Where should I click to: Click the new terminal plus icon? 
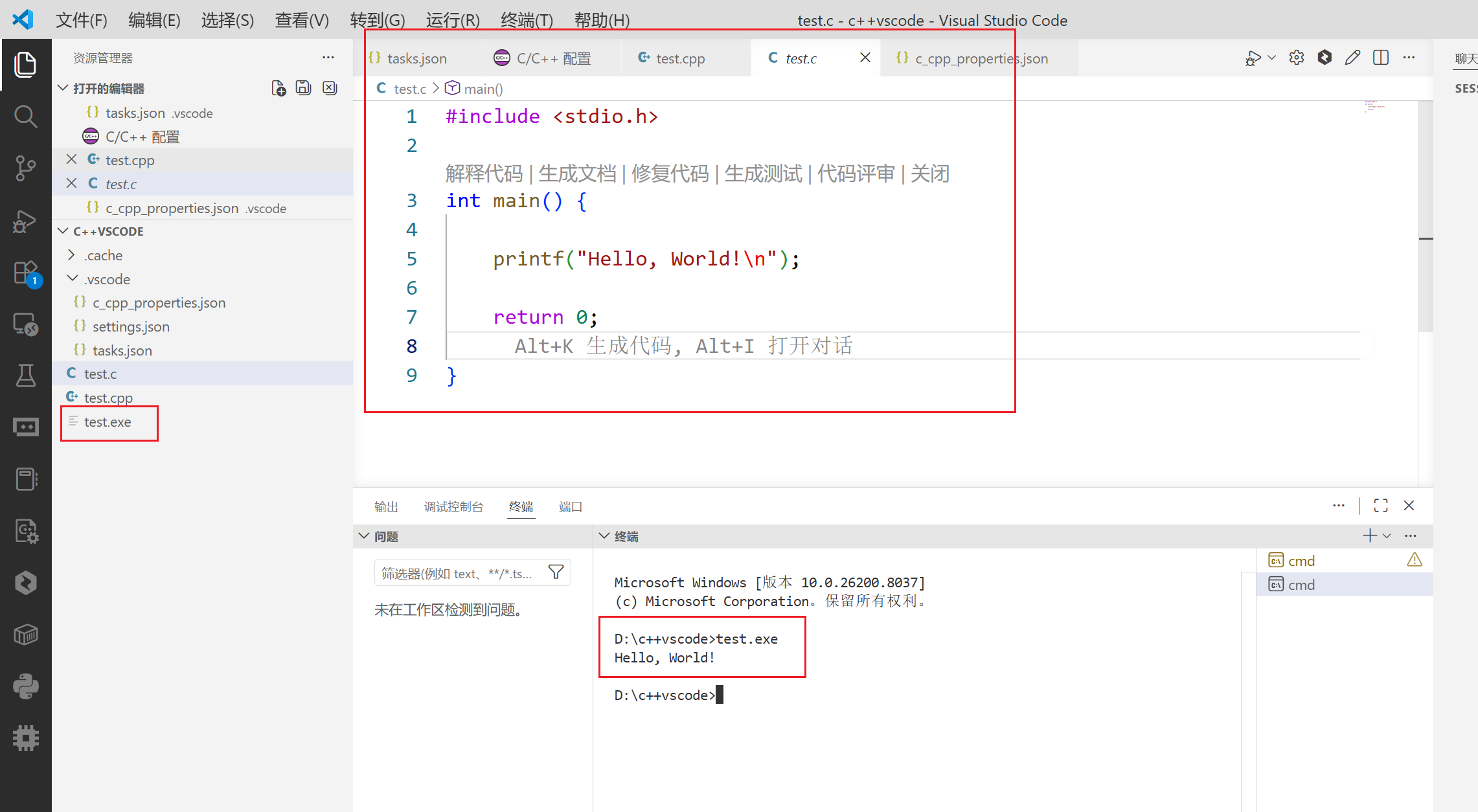pos(1369,536)
